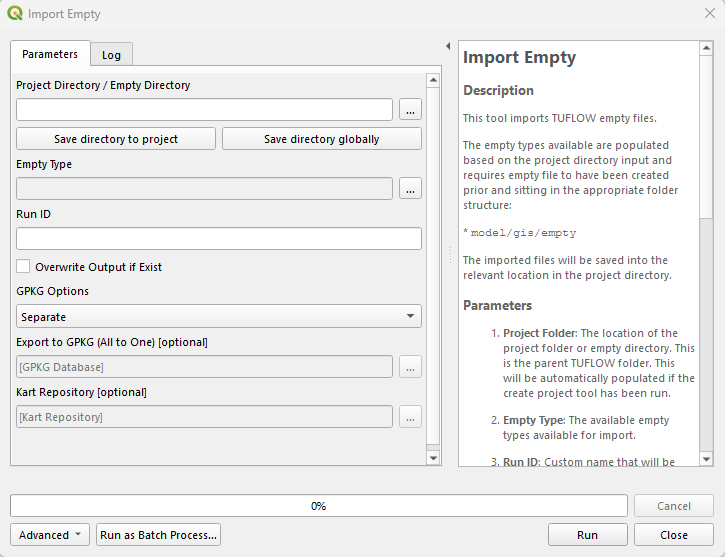The image size is (725, 557).
Task: Open the Advanced dropdown menu
Action: click(50, 535)
